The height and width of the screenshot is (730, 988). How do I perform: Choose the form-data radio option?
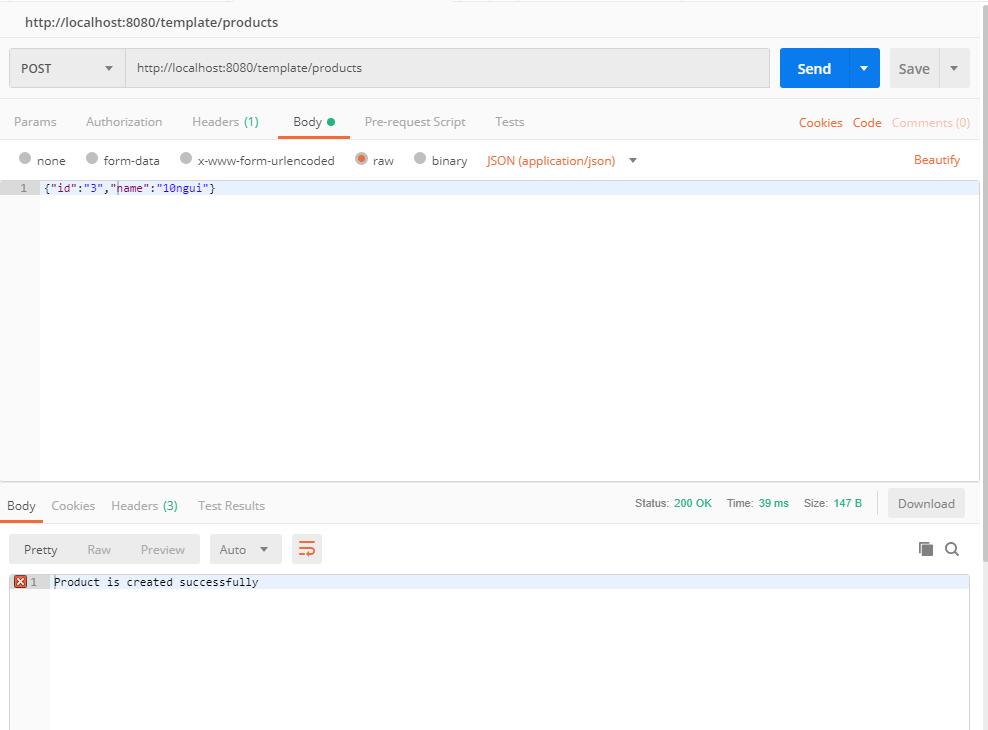pyautogui.click(x=92, y=159)
